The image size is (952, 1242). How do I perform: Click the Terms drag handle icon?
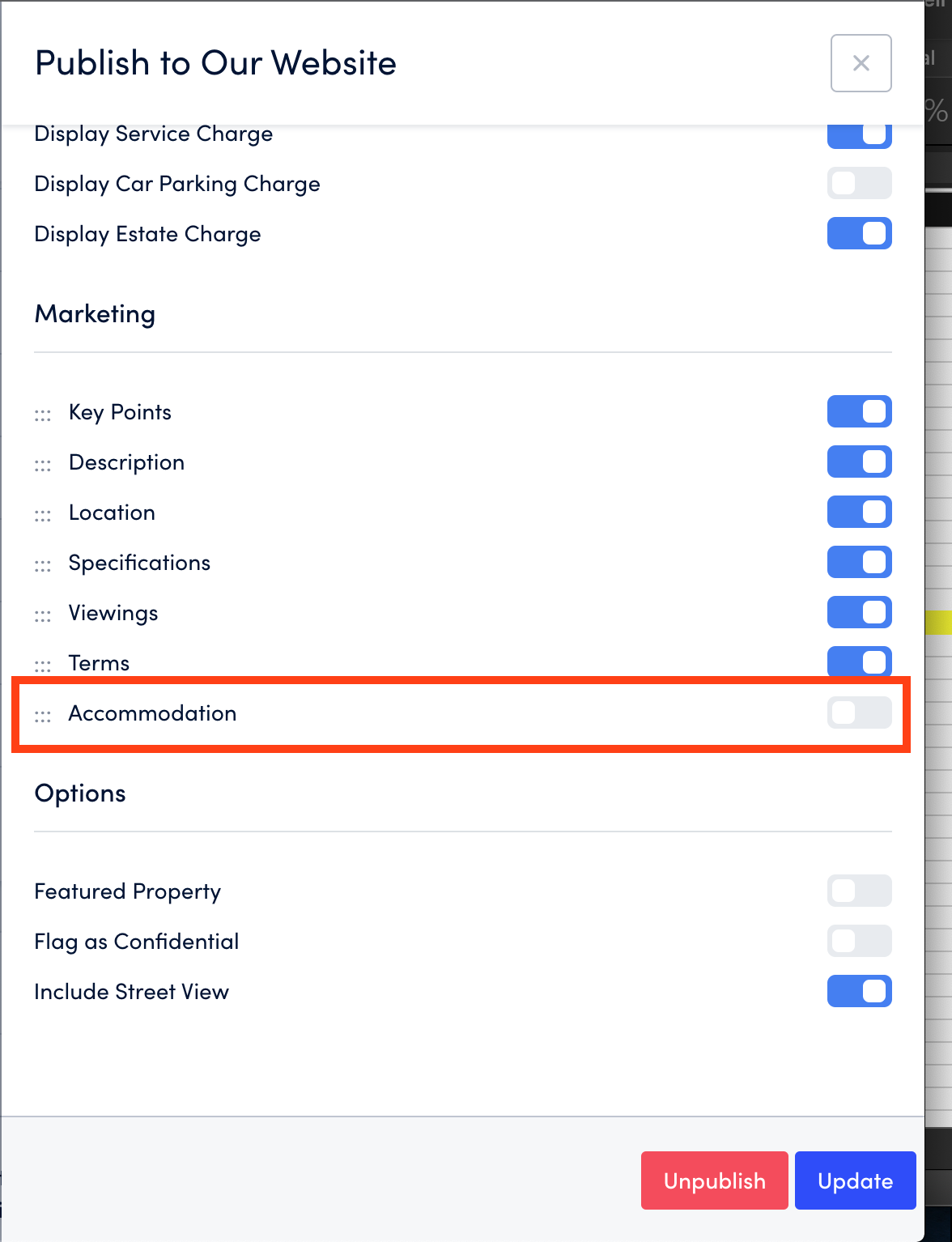point(43,666)
